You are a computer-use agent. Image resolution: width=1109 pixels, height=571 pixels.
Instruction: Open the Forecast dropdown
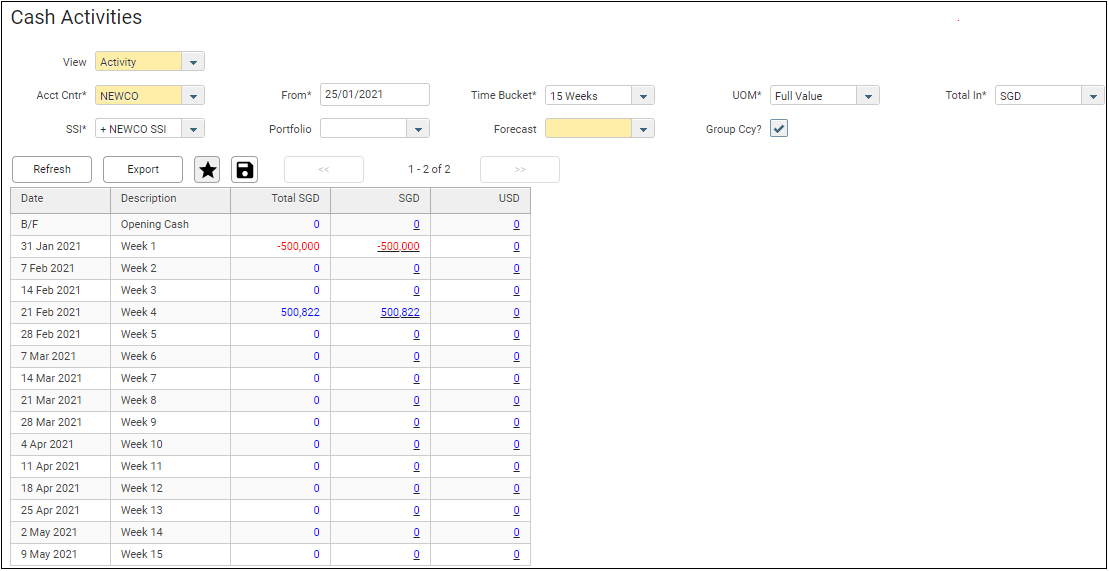pyautogui.click(x=644, y=129)
